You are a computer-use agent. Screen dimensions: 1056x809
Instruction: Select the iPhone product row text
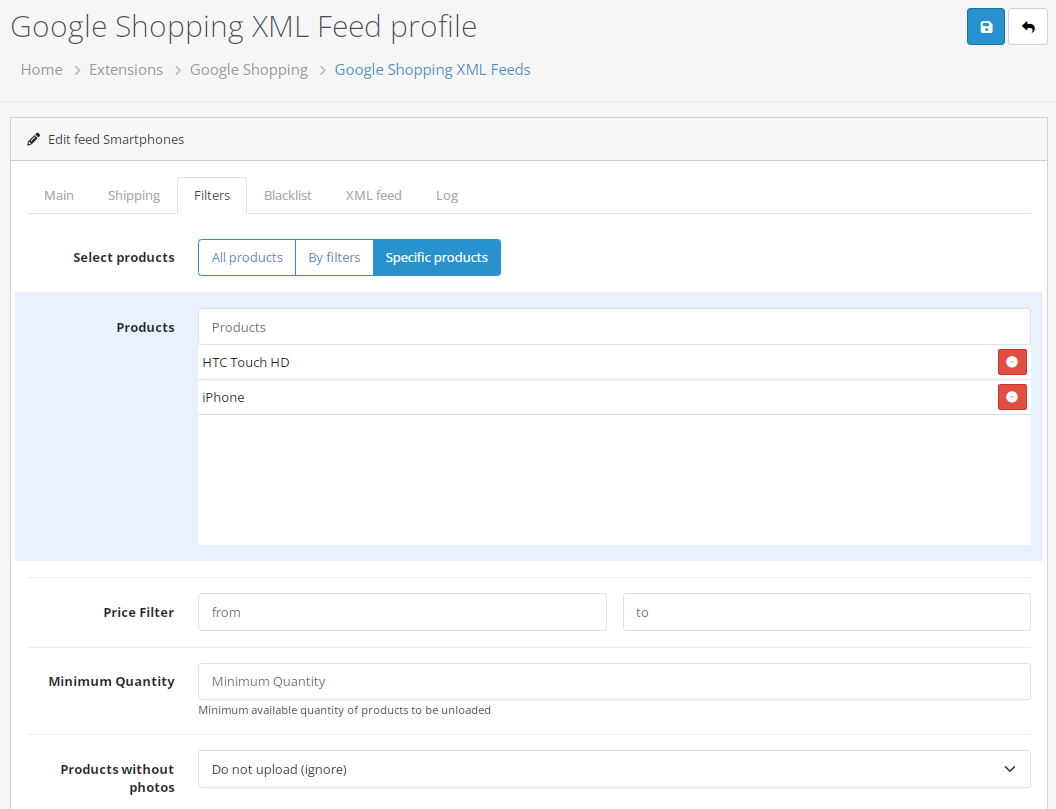click(223, 397)
